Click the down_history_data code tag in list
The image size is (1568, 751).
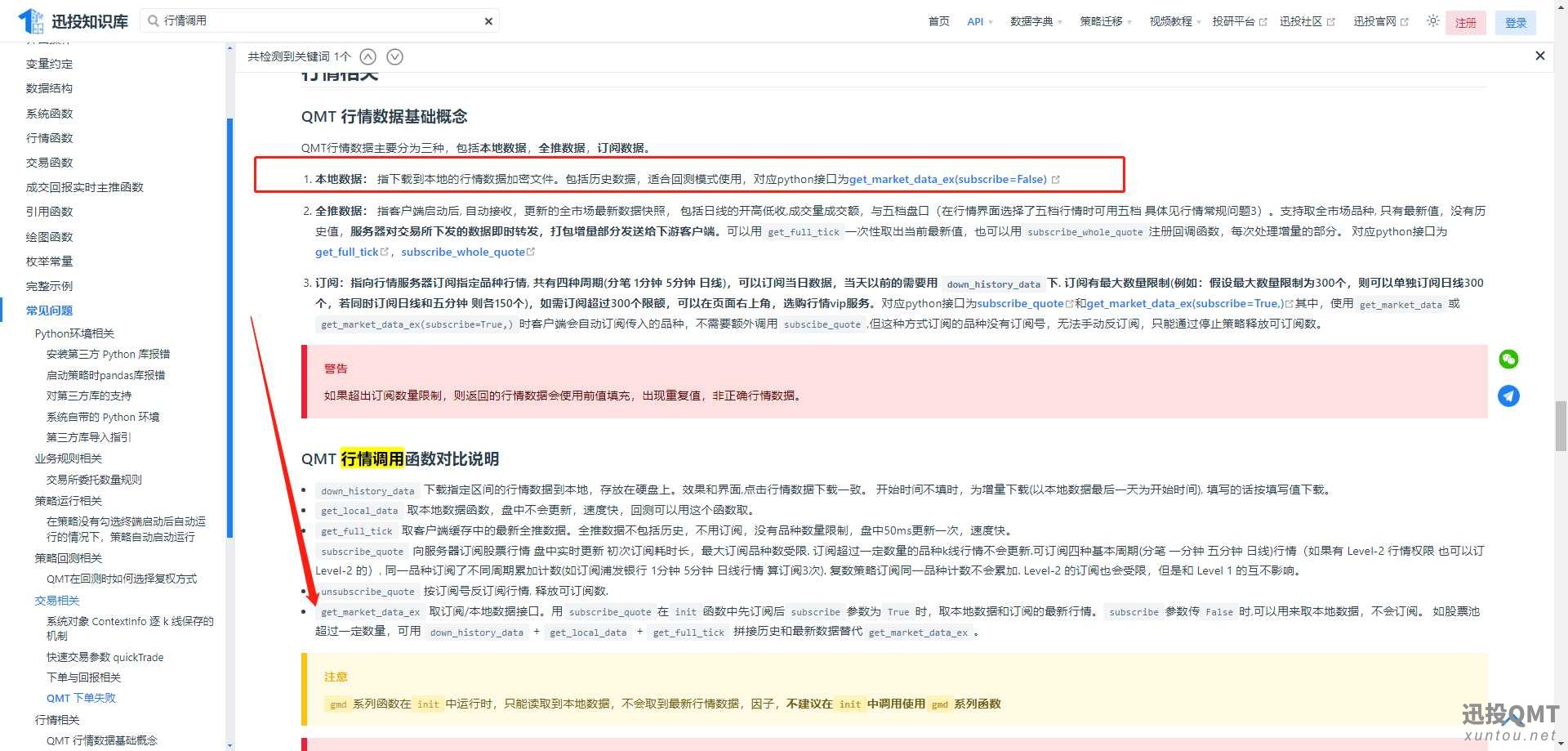click(x=367, y=490)
